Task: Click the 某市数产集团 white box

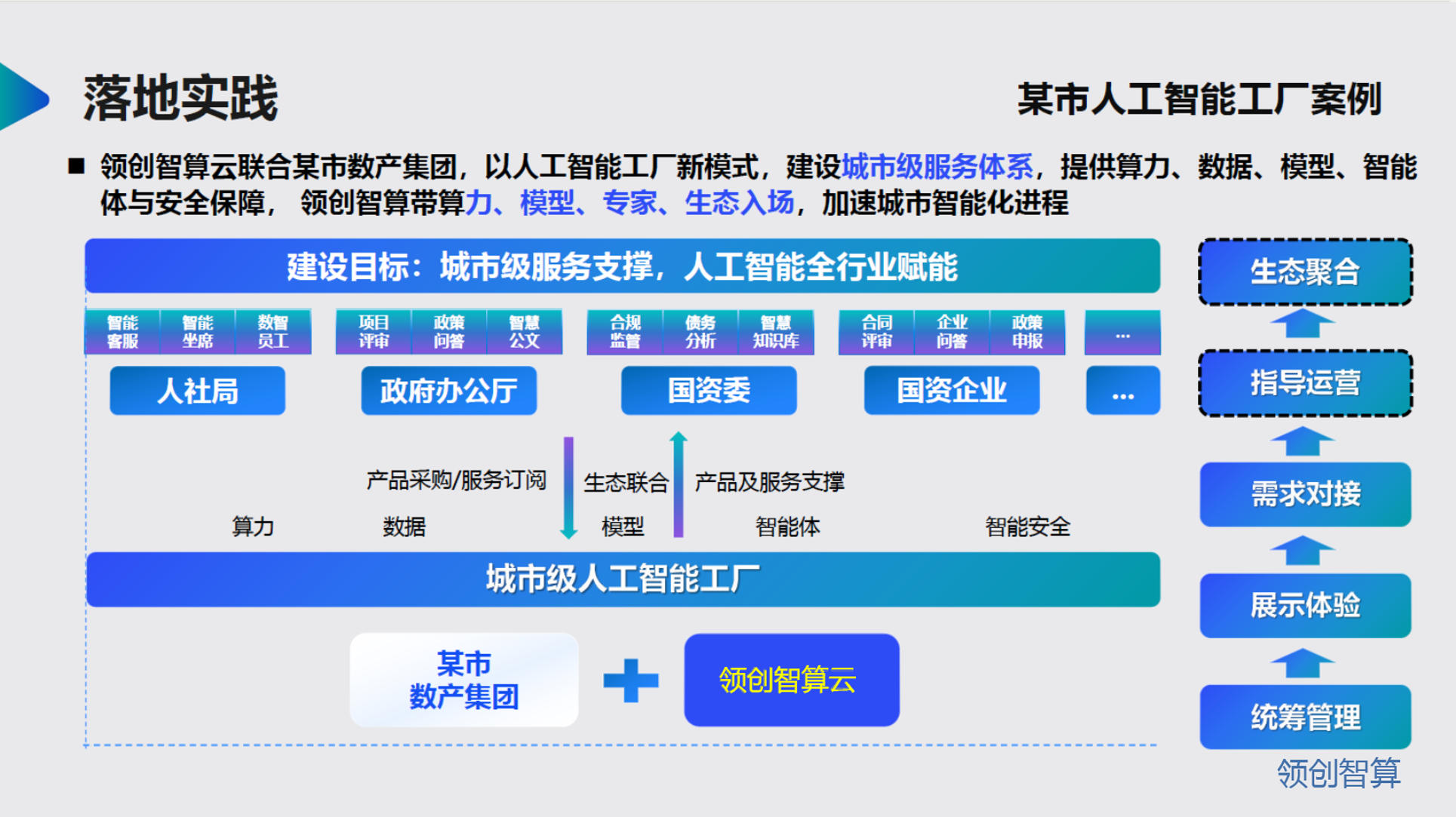Action: [463, 680]
